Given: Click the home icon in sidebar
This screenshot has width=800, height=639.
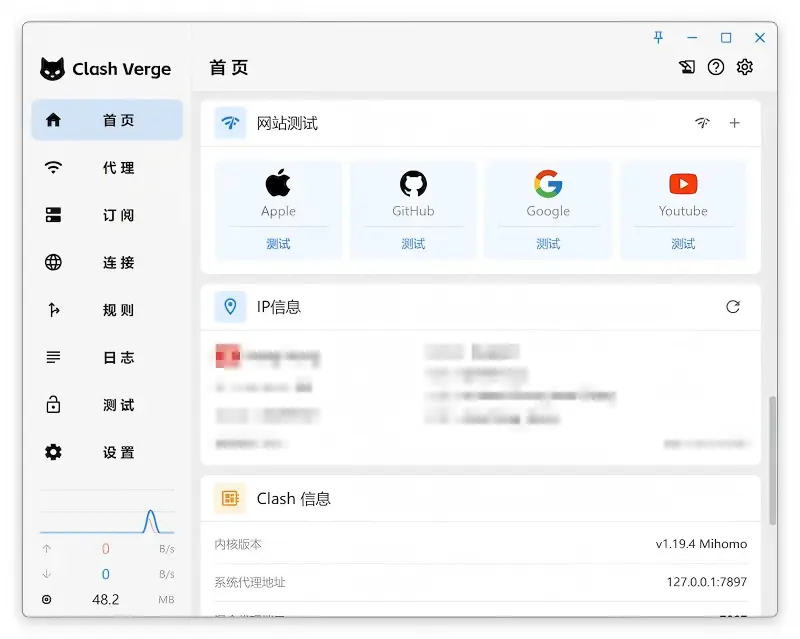Looking at the screenshot, I should 53,120.
